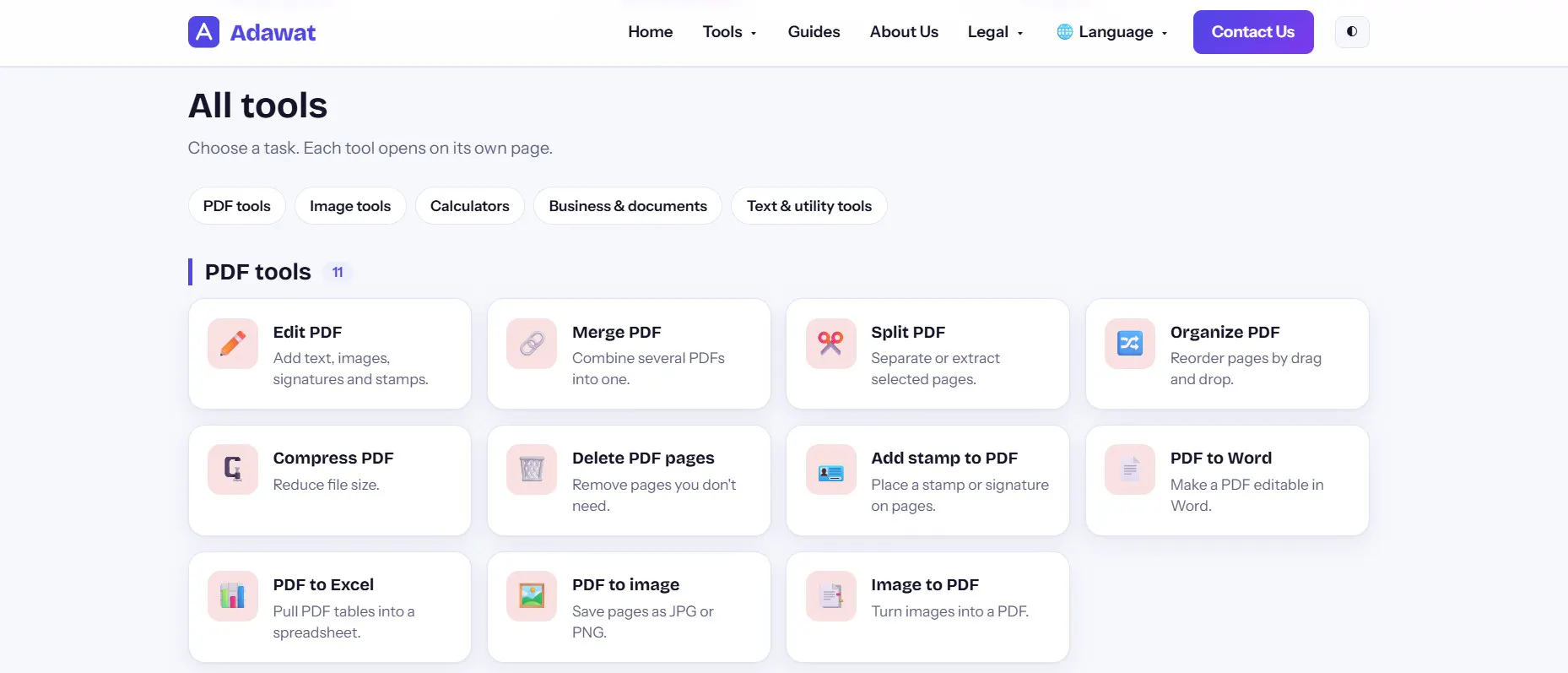The image size is (1568, 673).
Task: Open the About Us page
Action: pos(904,32)
